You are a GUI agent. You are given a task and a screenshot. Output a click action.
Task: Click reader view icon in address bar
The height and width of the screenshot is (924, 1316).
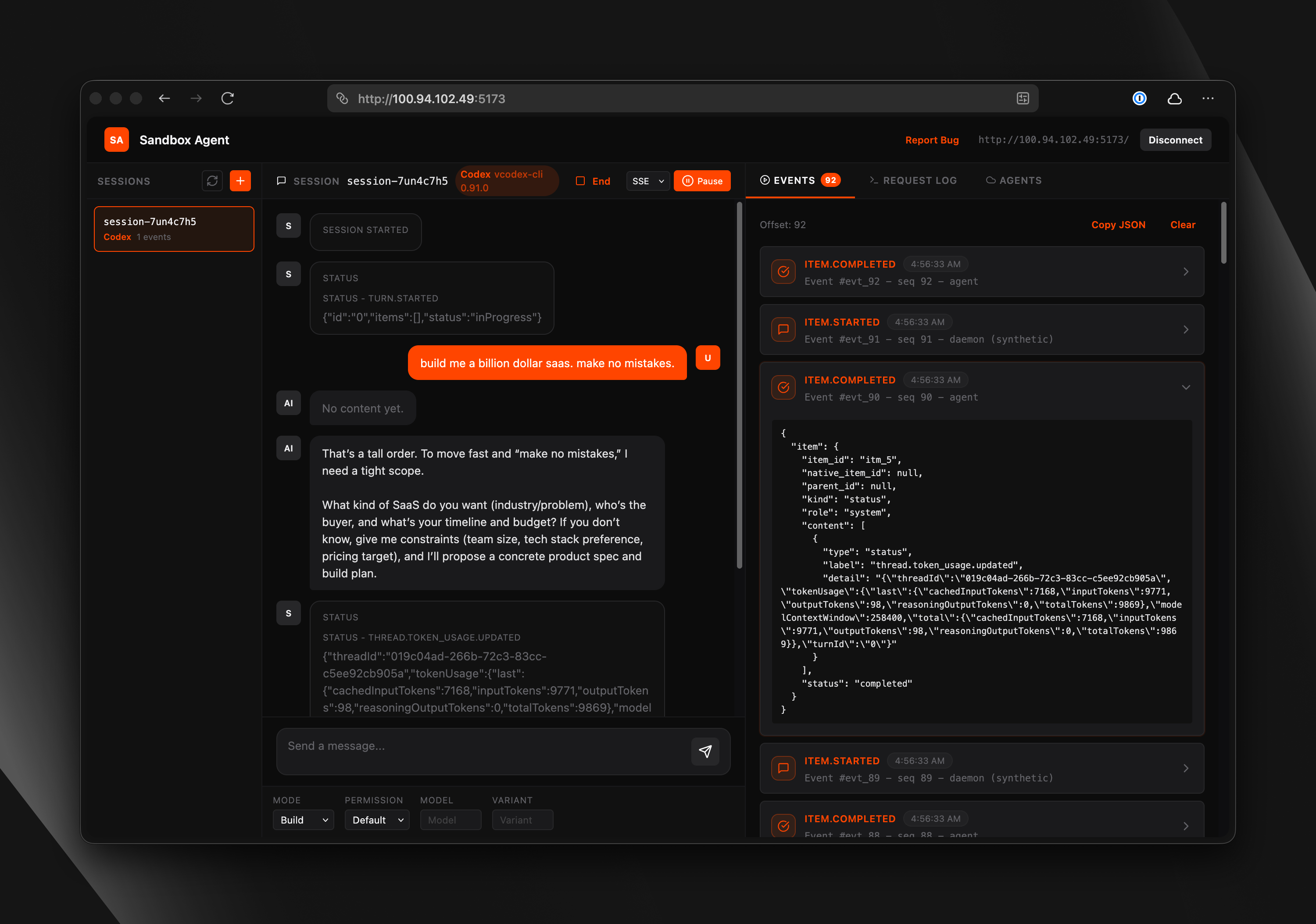pos(1023,99)
